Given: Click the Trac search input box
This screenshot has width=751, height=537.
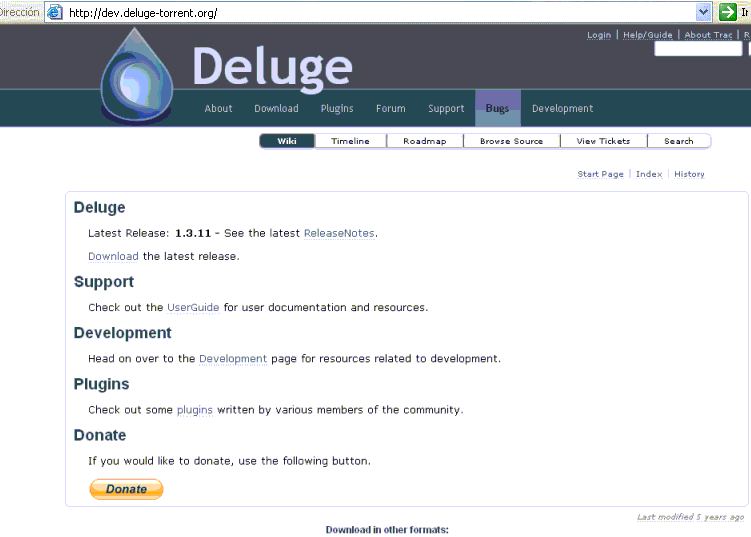Looking at the screenshot, I should pyautogui.click(x=698, y=49).
